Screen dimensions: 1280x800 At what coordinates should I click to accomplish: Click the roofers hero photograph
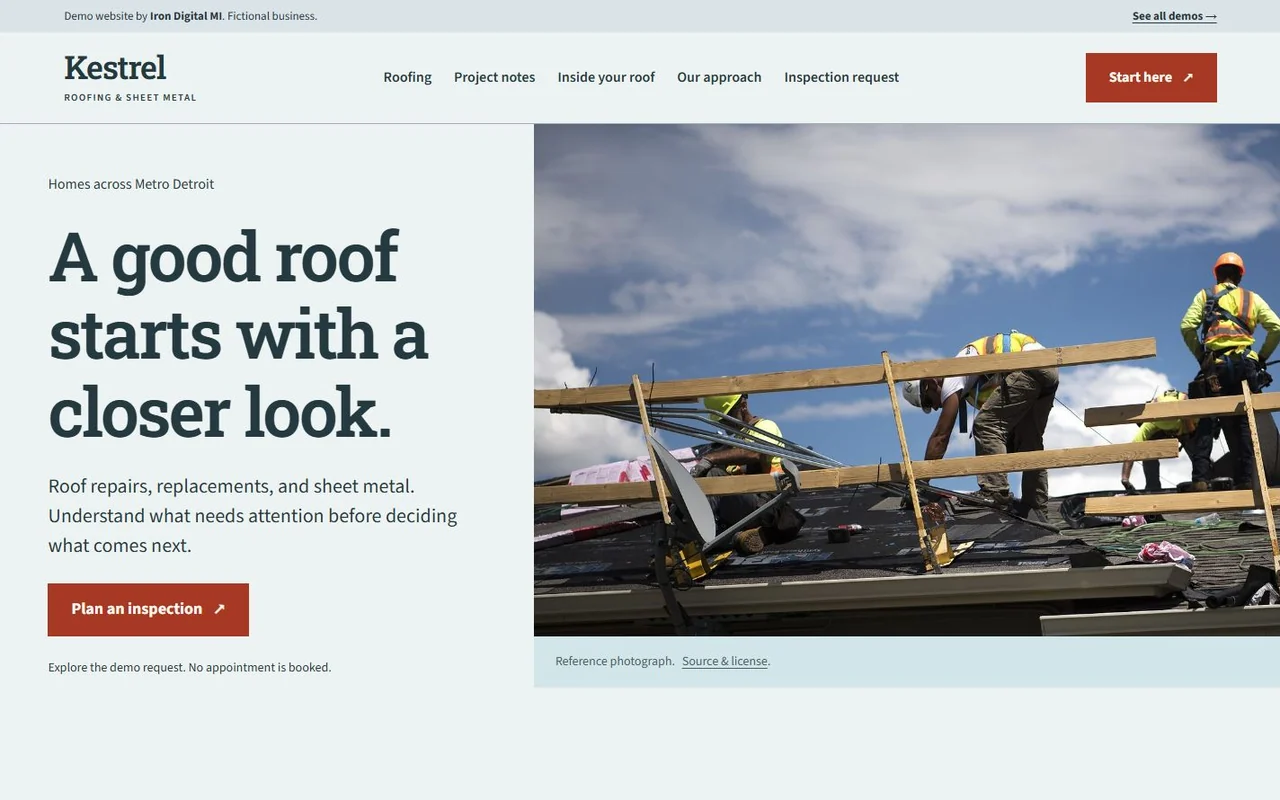[x=907, y=380]
